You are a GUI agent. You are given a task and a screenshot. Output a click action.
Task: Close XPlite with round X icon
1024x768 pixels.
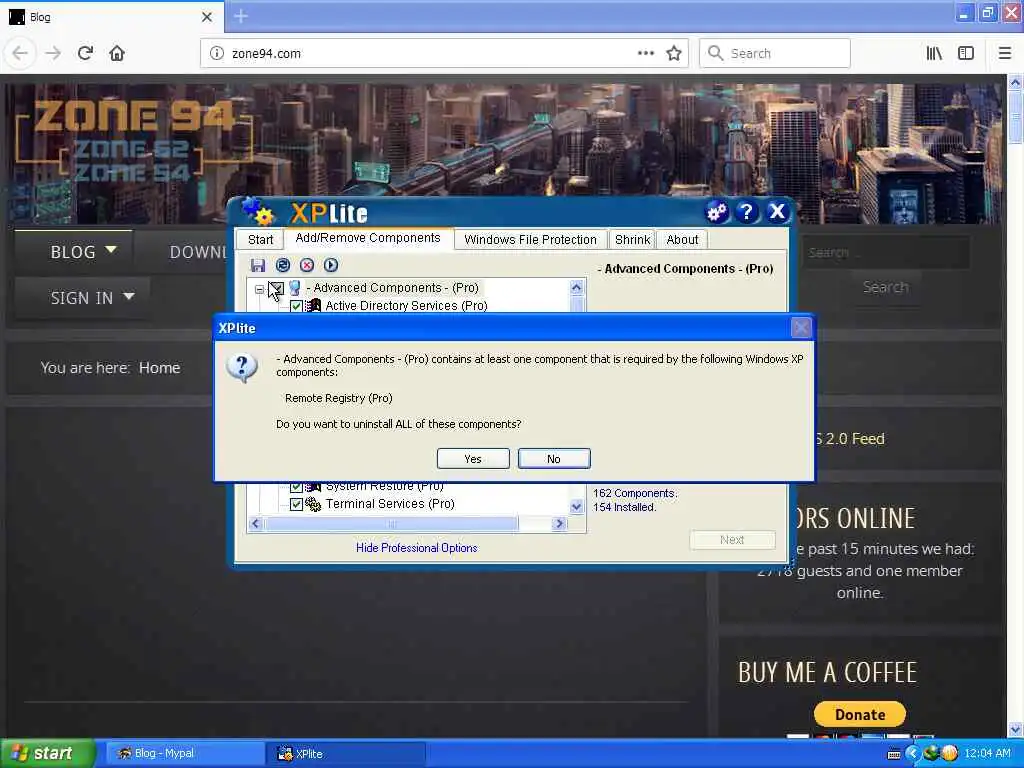pyautogui.click(x=777, y=212)
